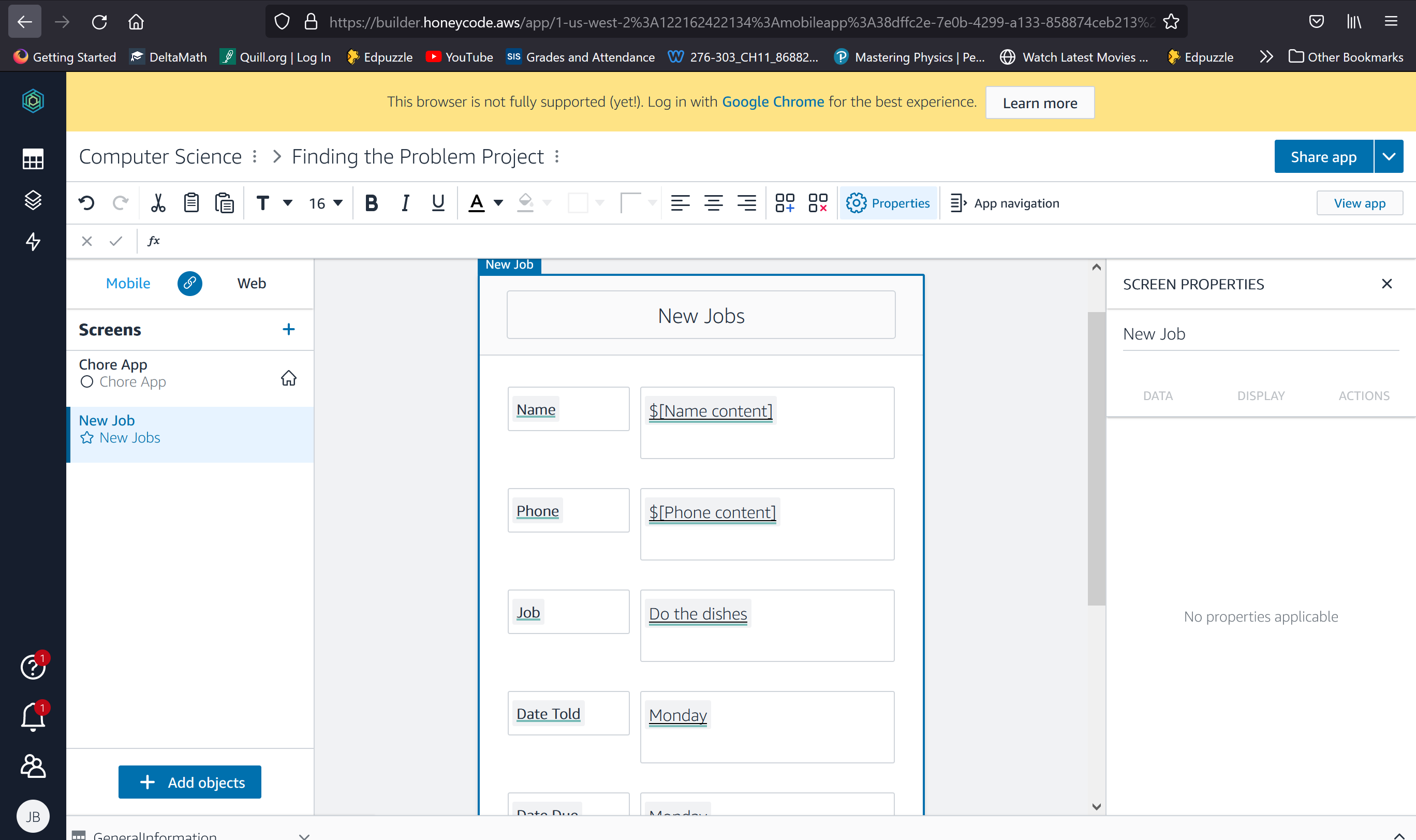Toggle bold formatting
Image resolution: width=1416 pixels, height=840 pixels.
coord(371,203)
